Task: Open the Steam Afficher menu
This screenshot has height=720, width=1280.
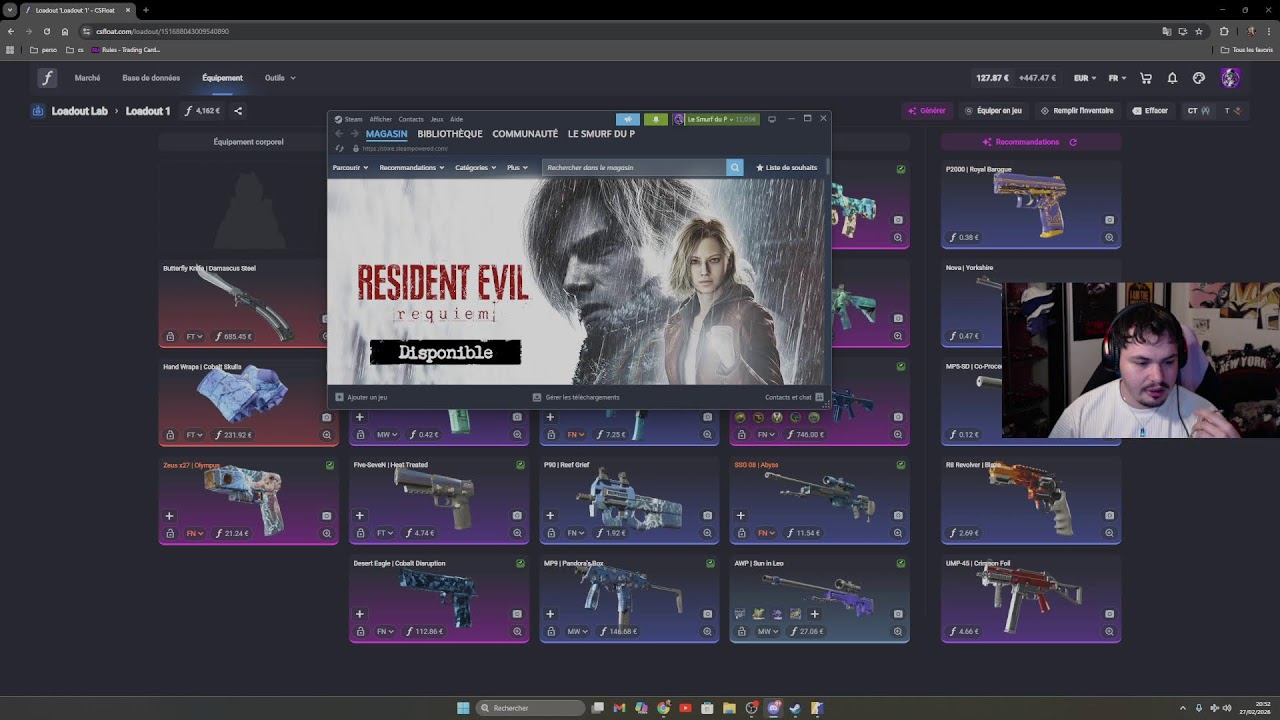Action: 380,119
